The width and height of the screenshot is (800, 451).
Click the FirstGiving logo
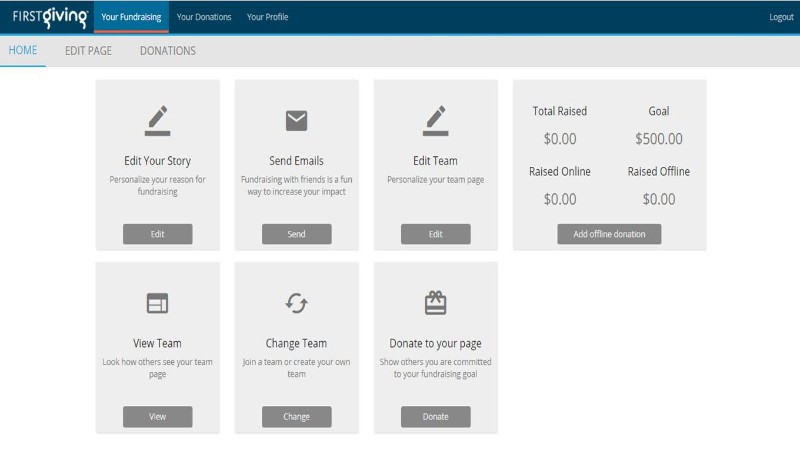(50, 17)
